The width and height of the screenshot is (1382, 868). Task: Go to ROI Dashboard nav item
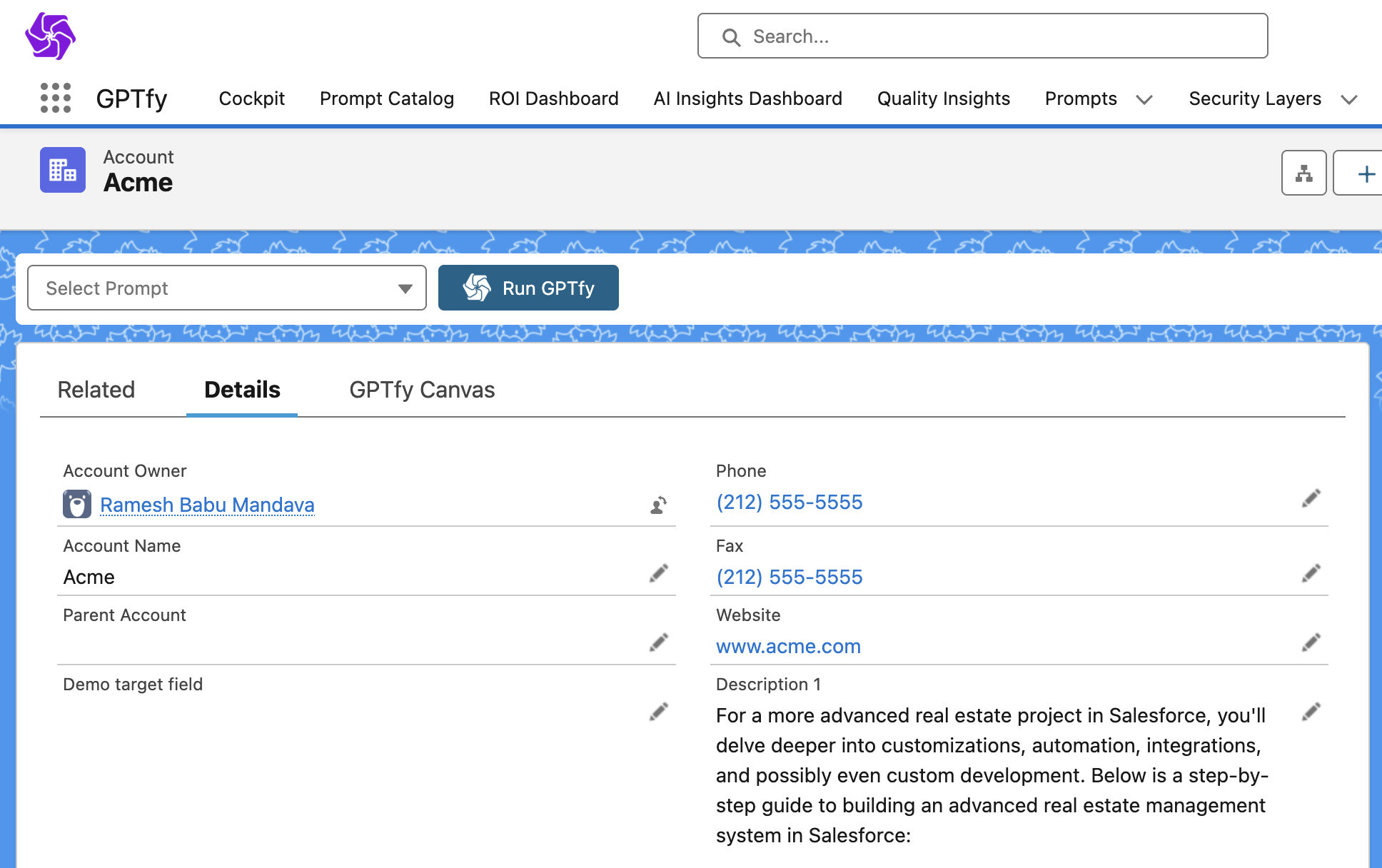click(x=553, y=99)
